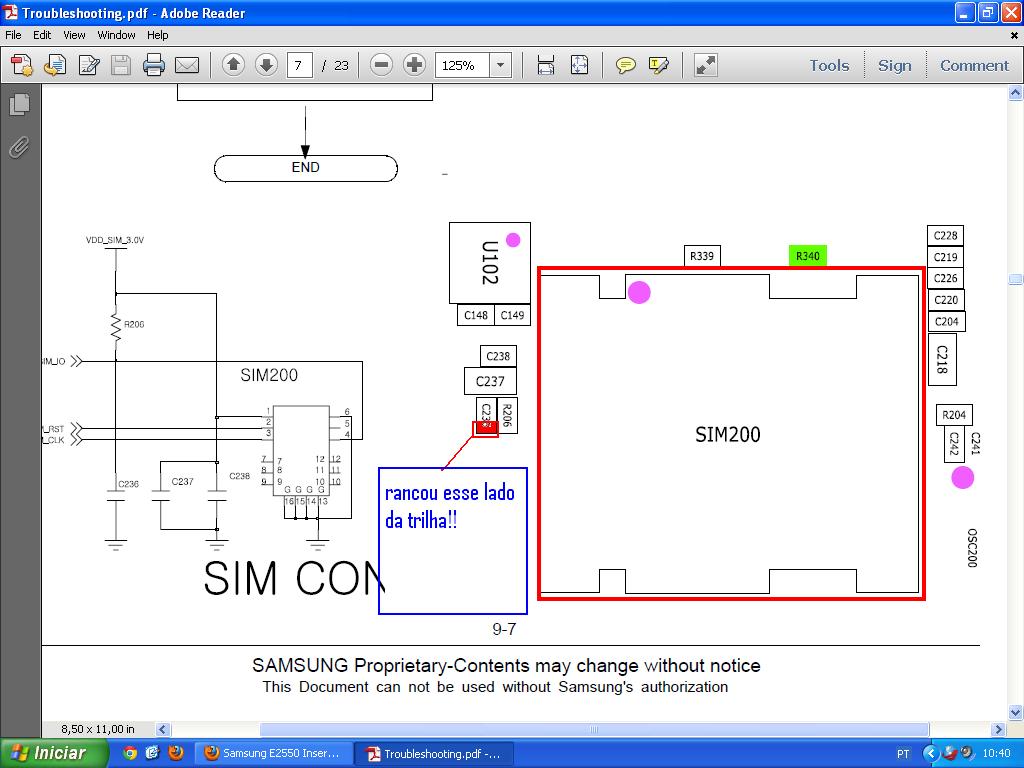1024x768 pixels.
Task: Open the Help menu
Action: pyautogui.click(x=157, y=35)
